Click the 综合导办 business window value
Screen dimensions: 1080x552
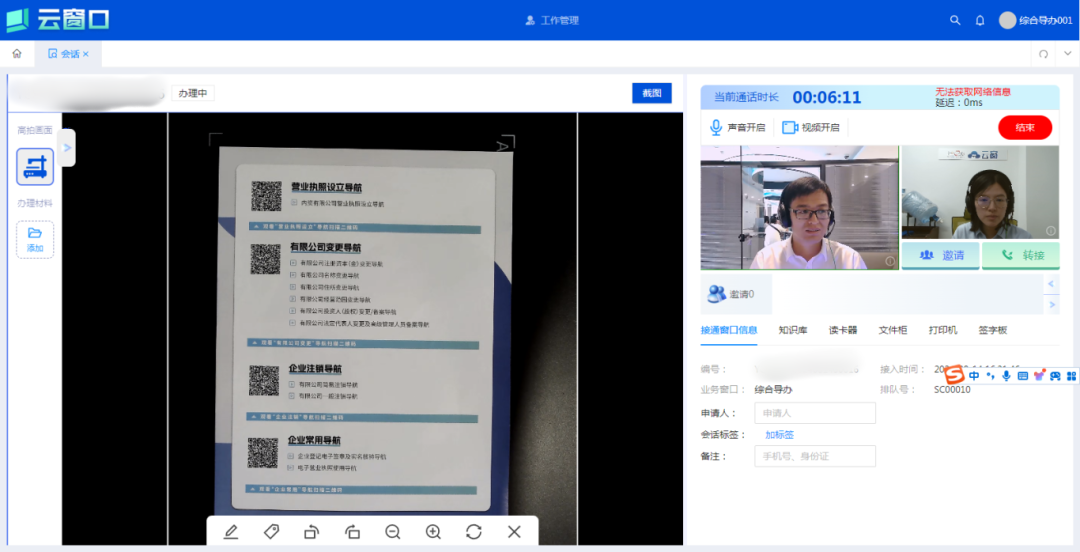773,390
